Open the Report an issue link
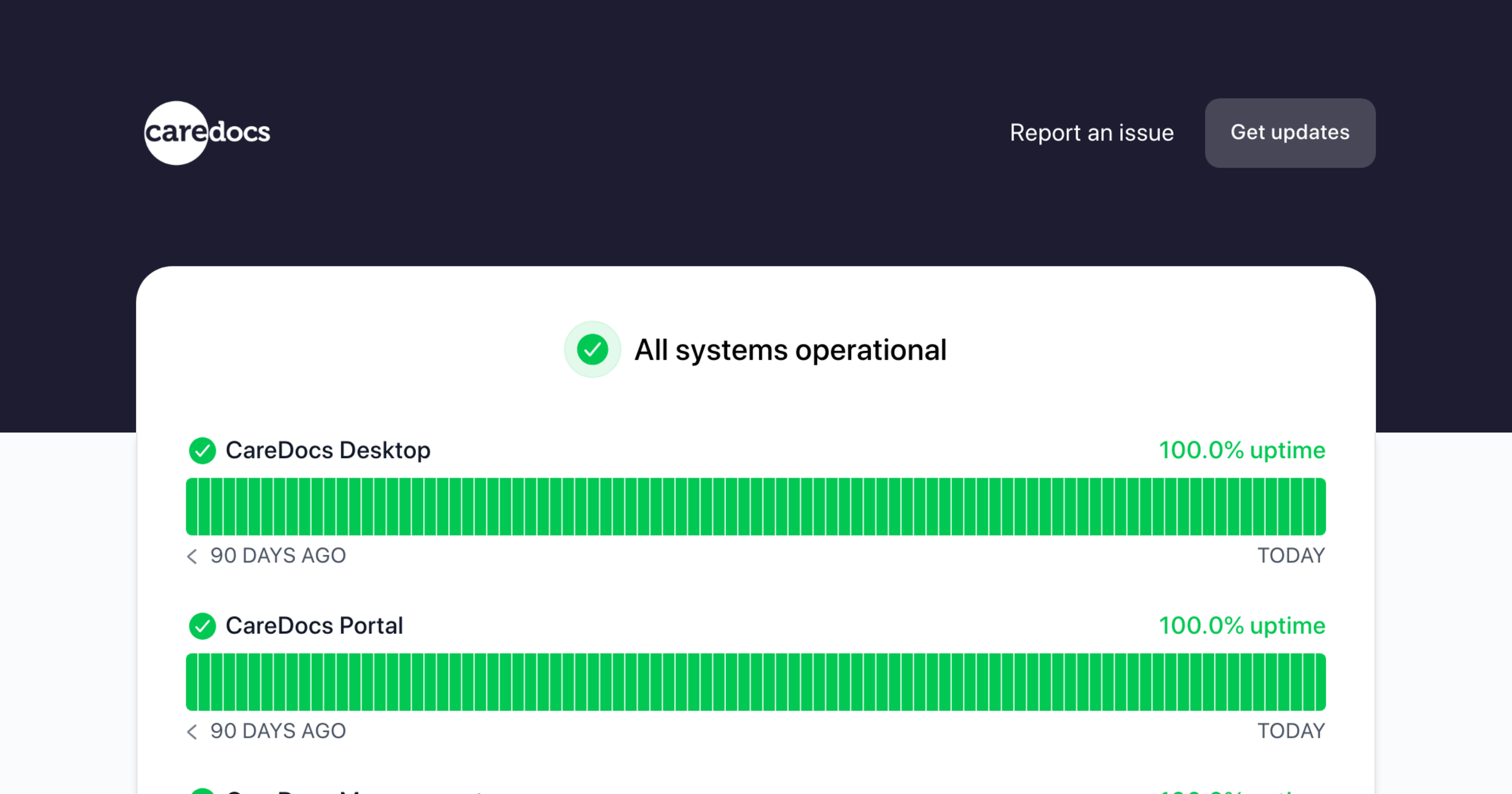This screenshot has width=1512, height=794. pos(1092,133)
